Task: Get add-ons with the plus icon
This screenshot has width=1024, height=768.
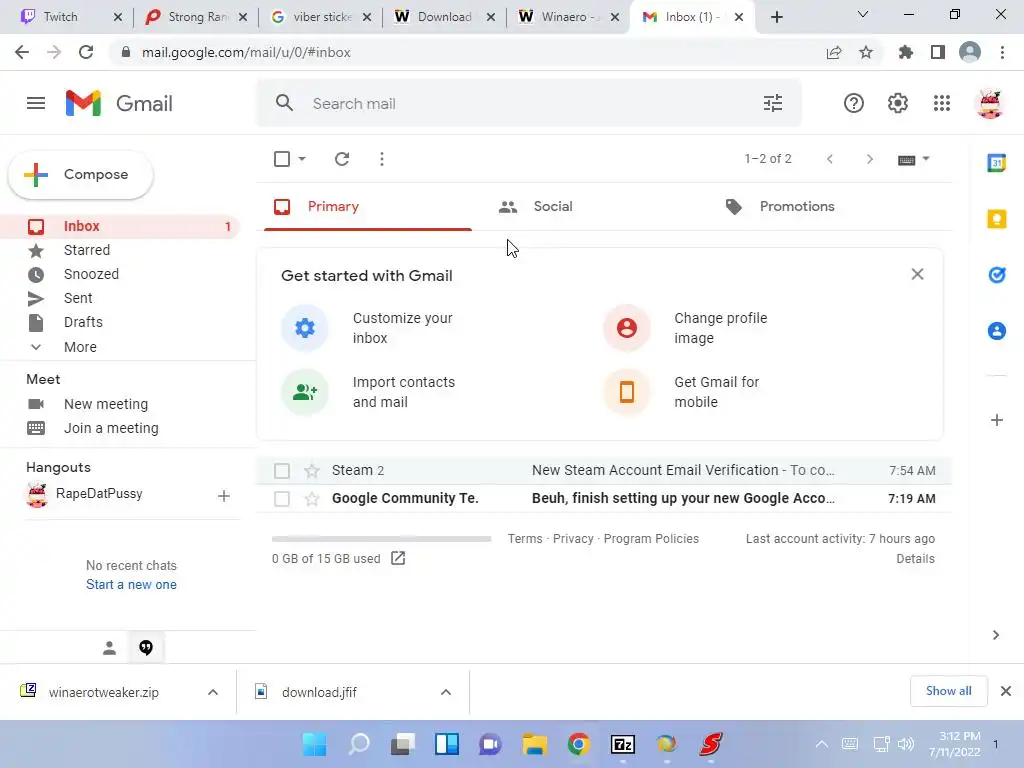Action: [x=997, y=420]
